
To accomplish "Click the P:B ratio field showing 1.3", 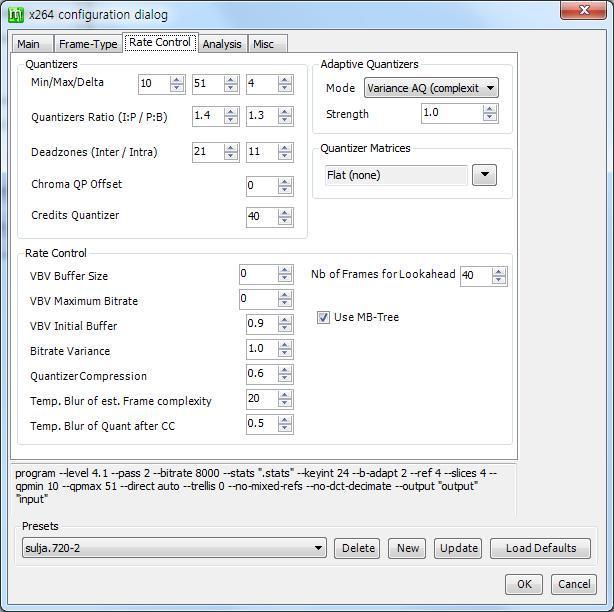I will (262, 116).
